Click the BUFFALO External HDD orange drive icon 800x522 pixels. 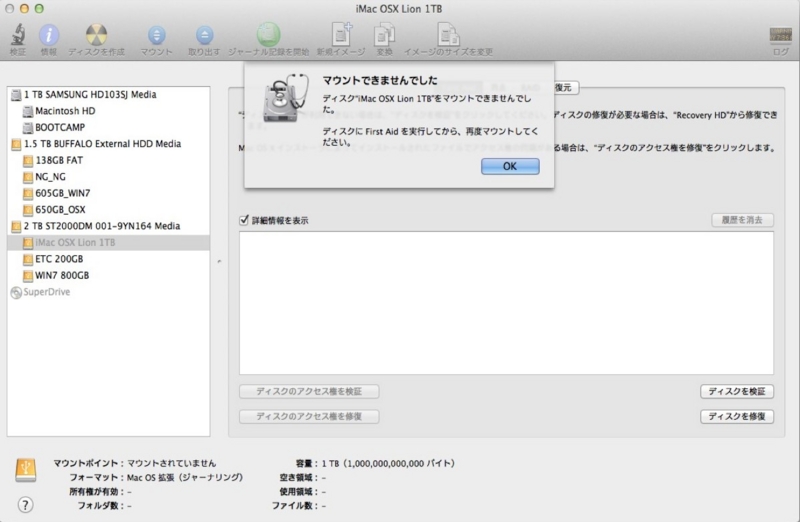coord(16,144)
